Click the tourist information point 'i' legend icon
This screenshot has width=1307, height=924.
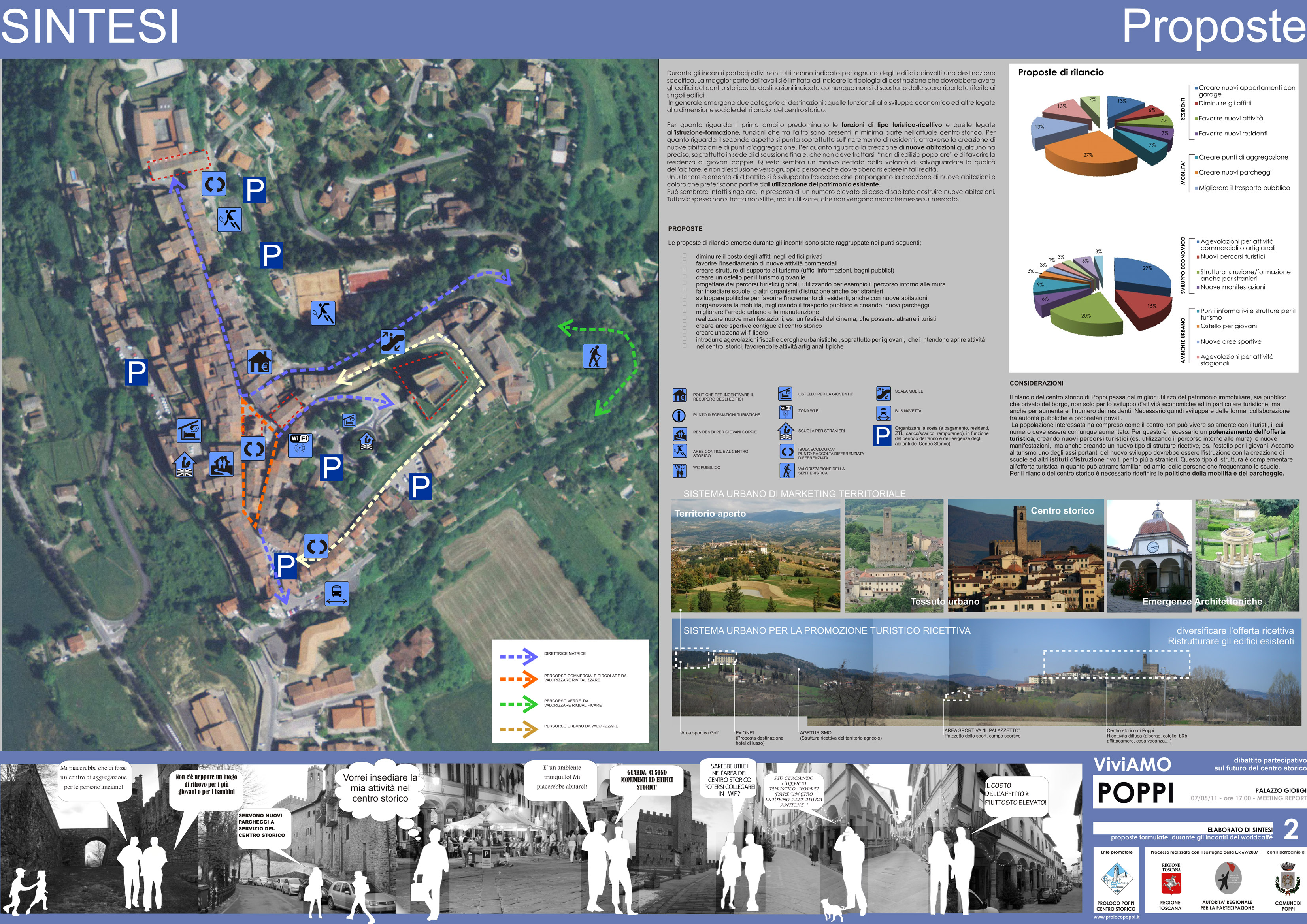coord(679,415)
